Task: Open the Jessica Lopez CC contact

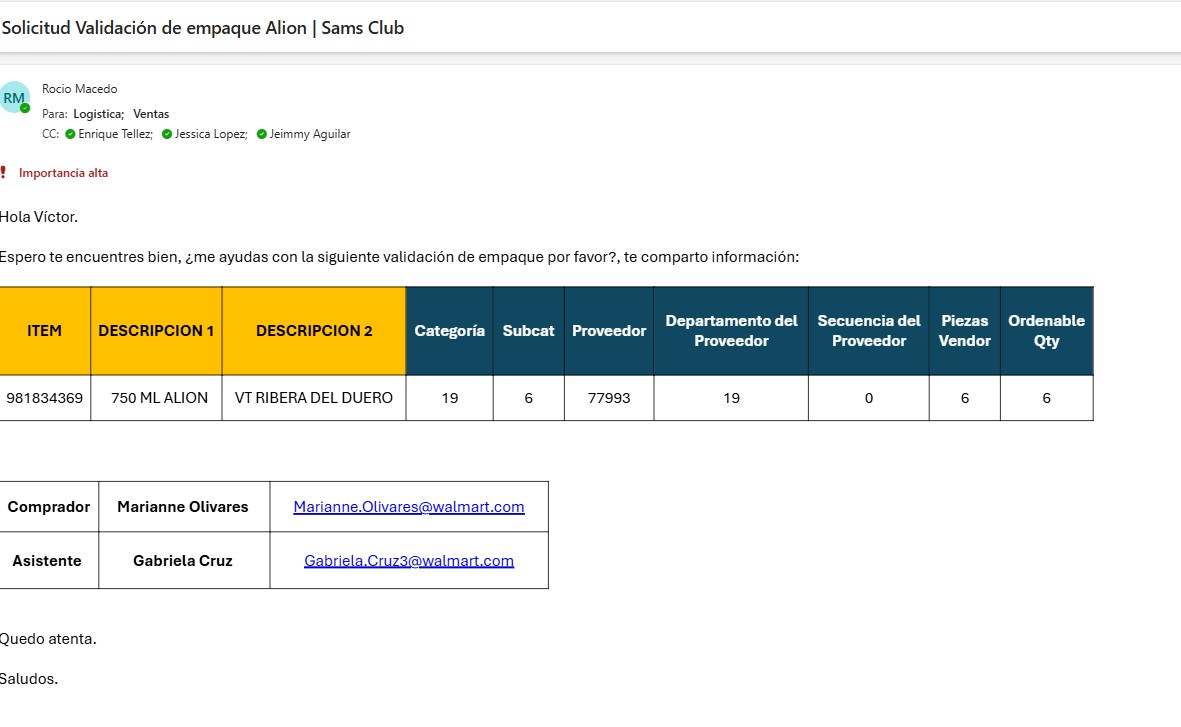Action: click(x=211, y=134)
